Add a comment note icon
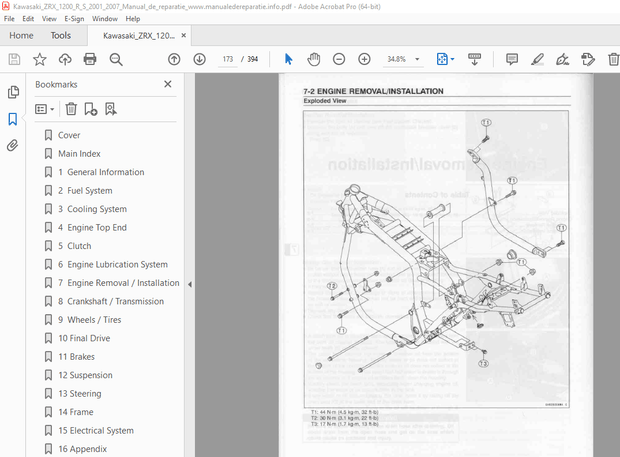620x457 pixels. tap(512, 59)
